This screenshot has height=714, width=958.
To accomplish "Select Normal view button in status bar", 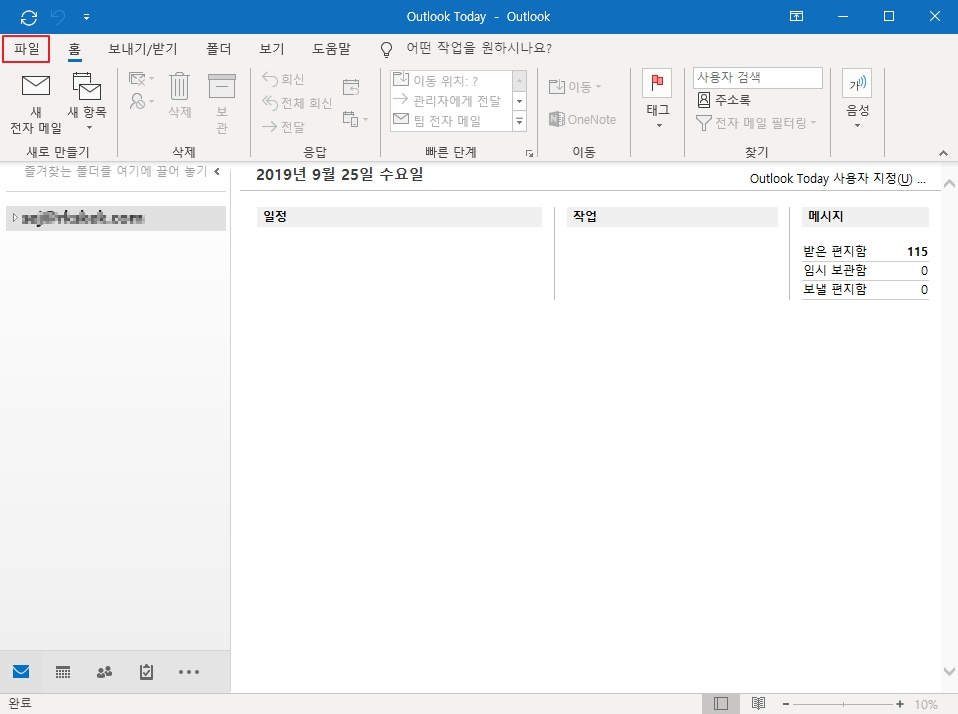I will pyautogui.click(x=721, y=704).
